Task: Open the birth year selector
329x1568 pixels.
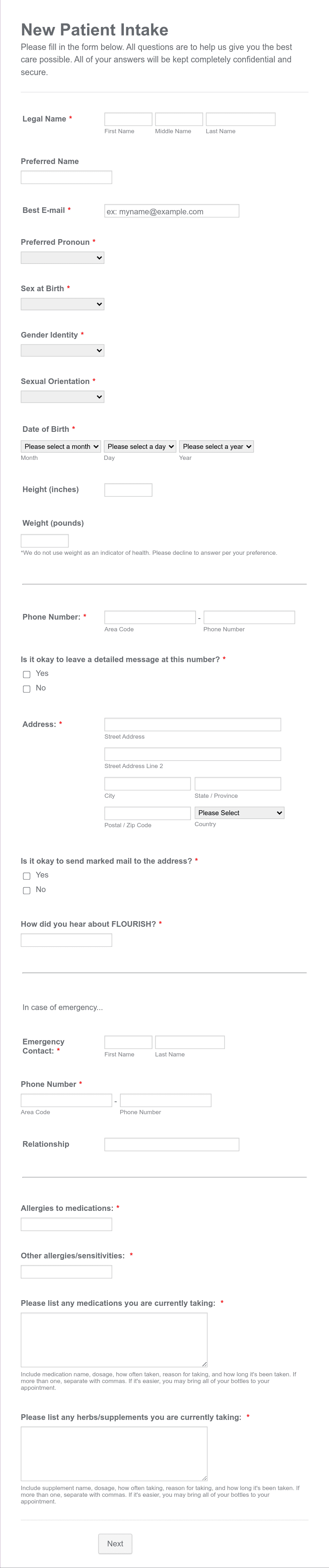Action: coord(217,446)
